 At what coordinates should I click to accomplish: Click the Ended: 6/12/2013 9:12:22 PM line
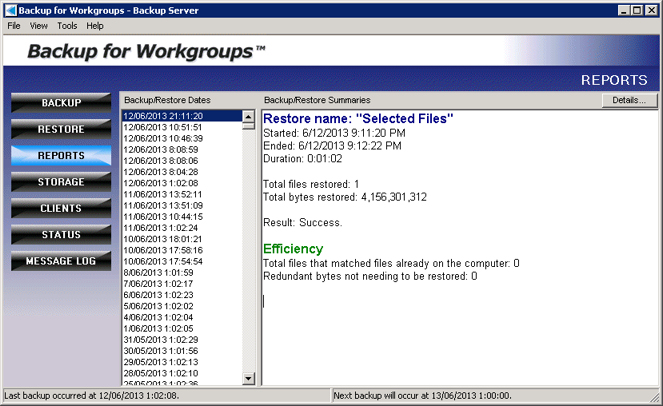(x=332, y=146)
